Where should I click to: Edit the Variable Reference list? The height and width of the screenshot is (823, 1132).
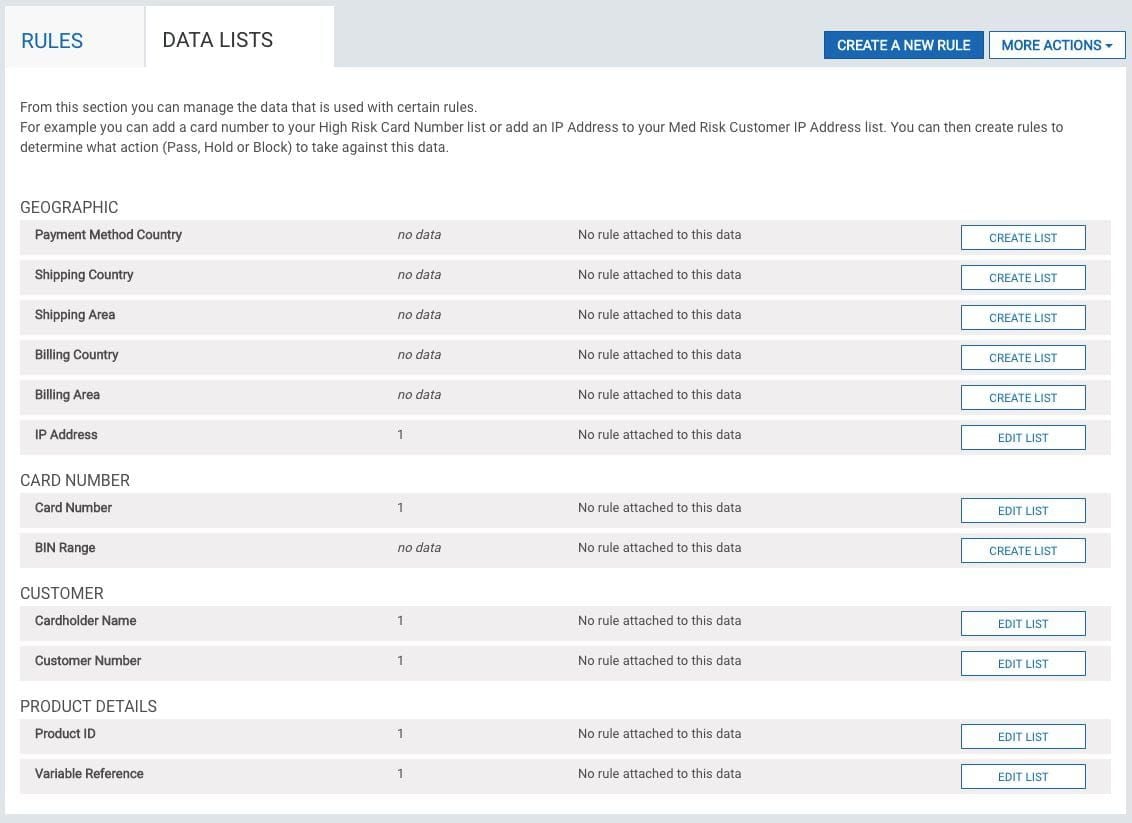click(x=1022, y=777)
